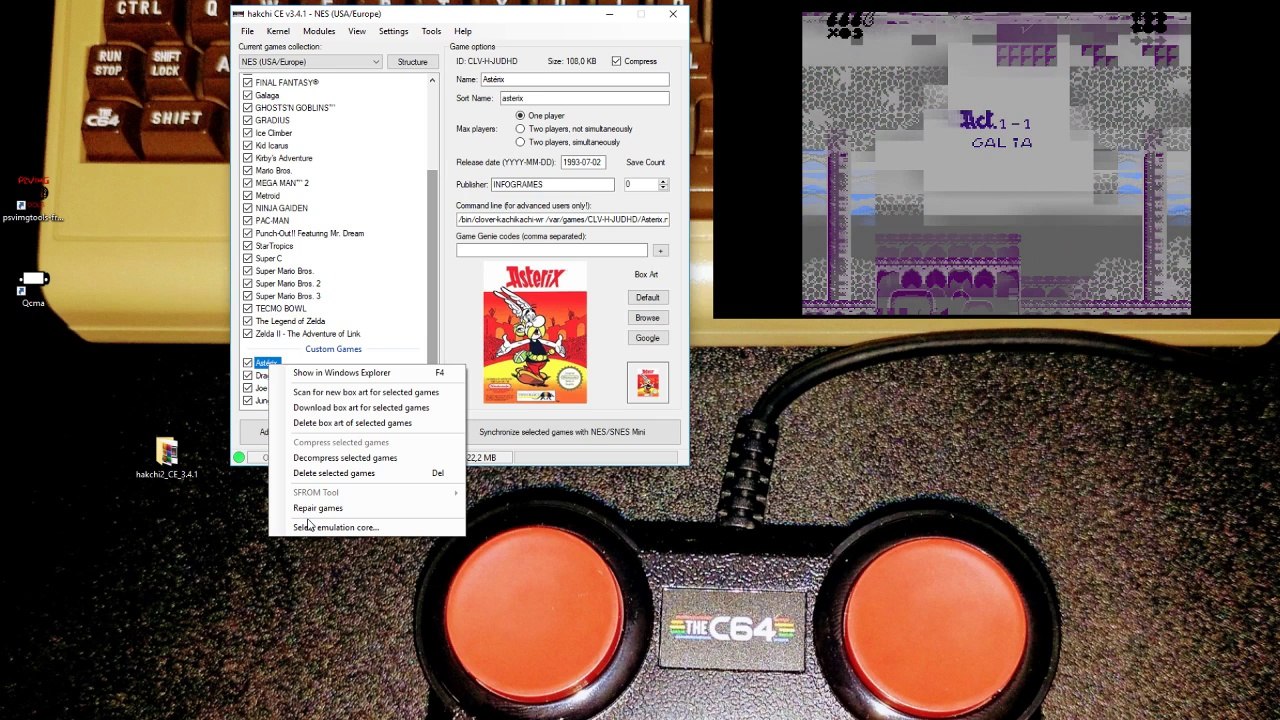Select One player radio button
The image size is (1280, 720).
(x=520, y=116)
